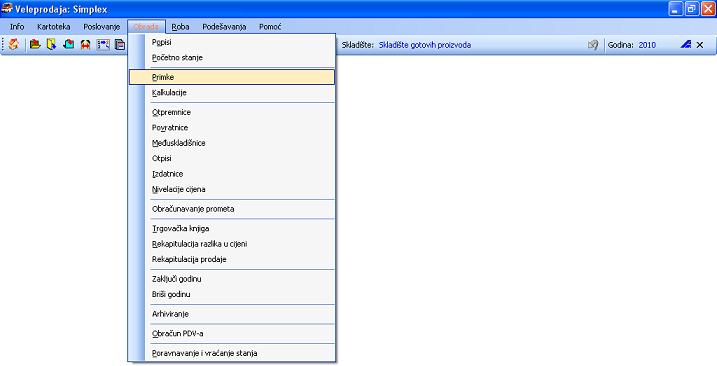The width and height of the screenshot is (717, 366).
Task: Click the yellow door exit icon
Action: pos(52,44)
